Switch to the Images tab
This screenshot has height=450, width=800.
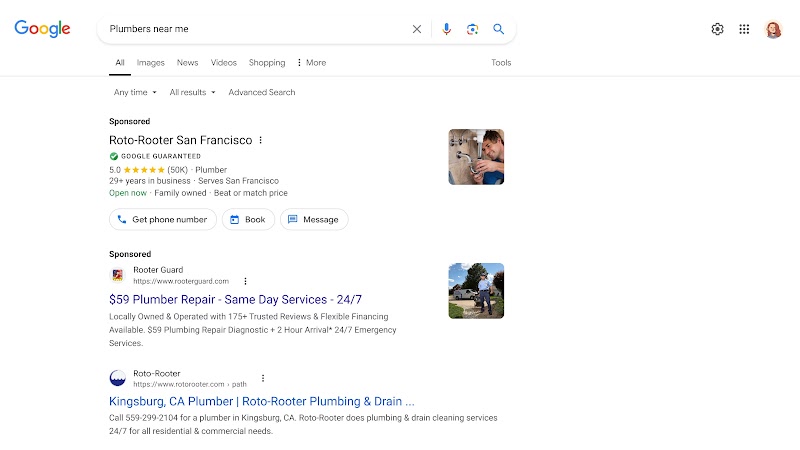(x=151, y=62)
